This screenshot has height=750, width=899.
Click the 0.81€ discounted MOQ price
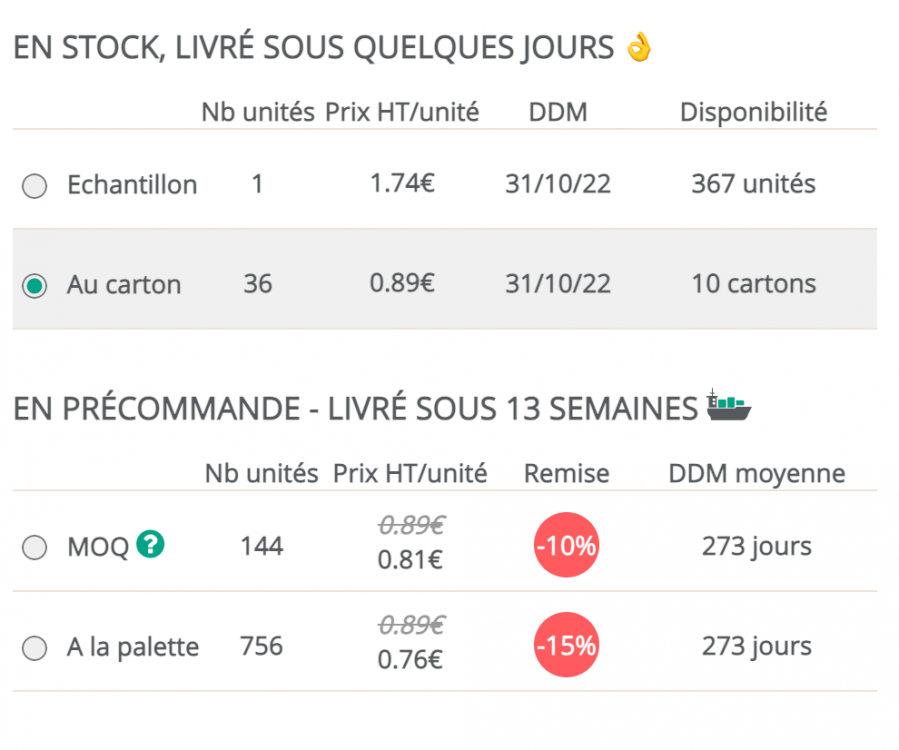411,560
